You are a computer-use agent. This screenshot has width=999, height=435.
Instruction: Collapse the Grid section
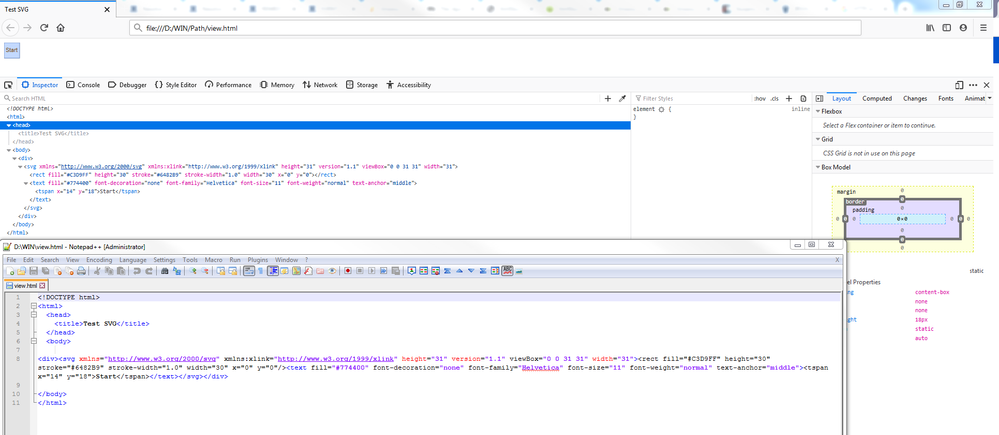pyautogui.click(x=818, y=139)
